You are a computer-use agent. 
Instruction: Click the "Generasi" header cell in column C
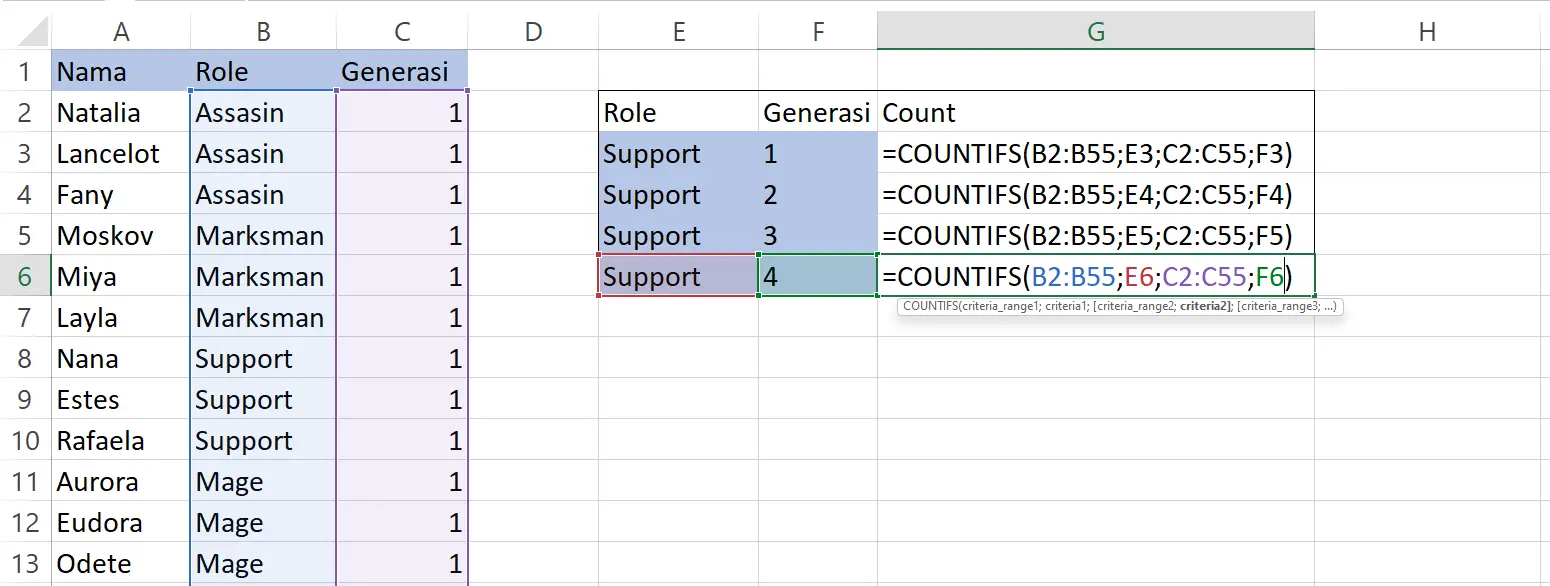coord(402,72)
